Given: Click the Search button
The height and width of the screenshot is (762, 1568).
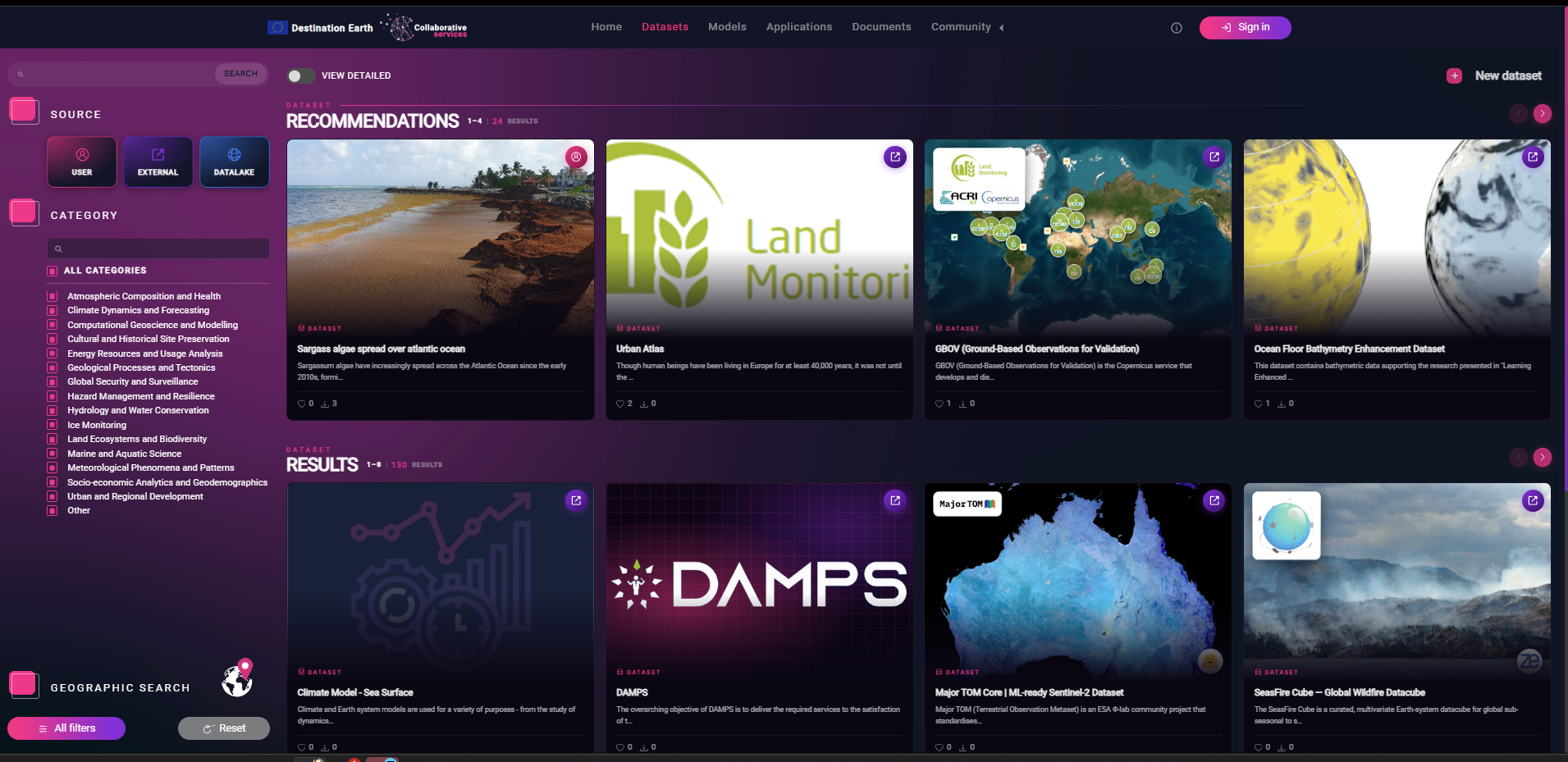Looking at the screenshot, I should click(x=240, y=74).
